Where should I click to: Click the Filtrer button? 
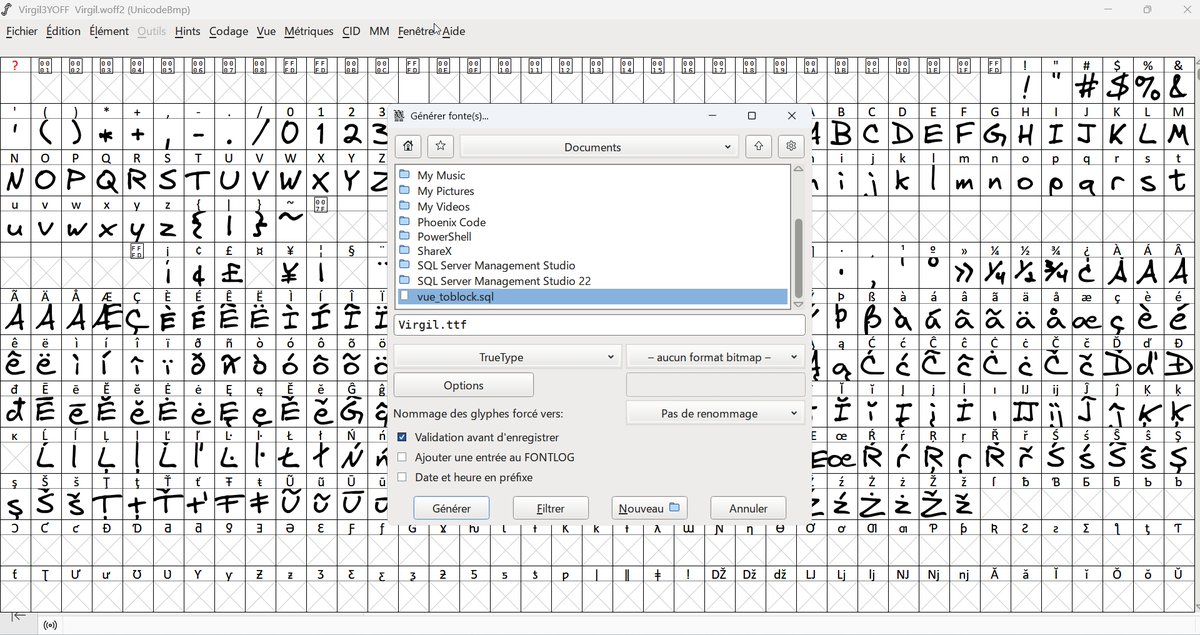click(x=551, y=508)
